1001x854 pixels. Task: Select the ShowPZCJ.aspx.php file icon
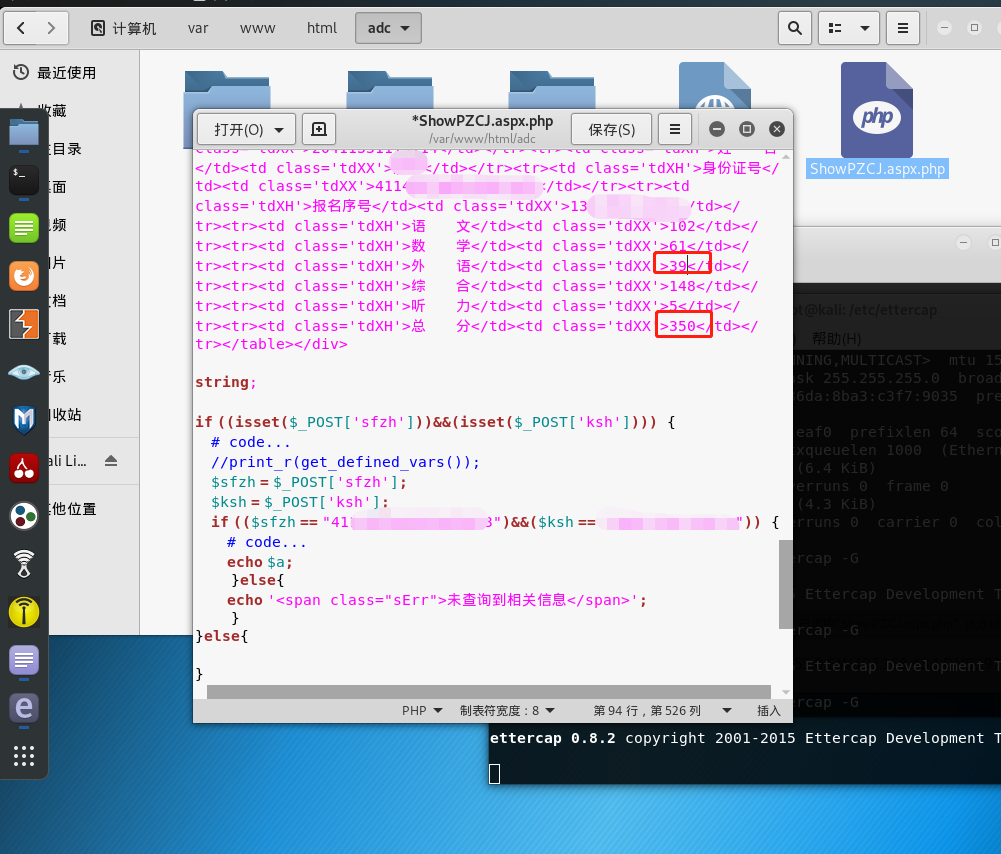(877, 110)
